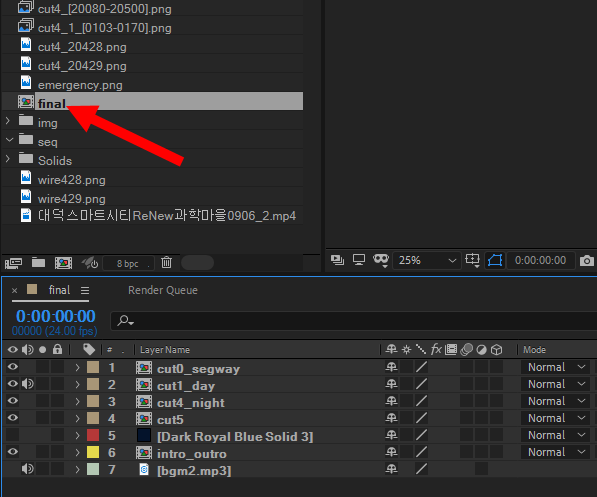Create a new folder in Project panel
Screen dimensions: 597x497
[x=38, y=262]
